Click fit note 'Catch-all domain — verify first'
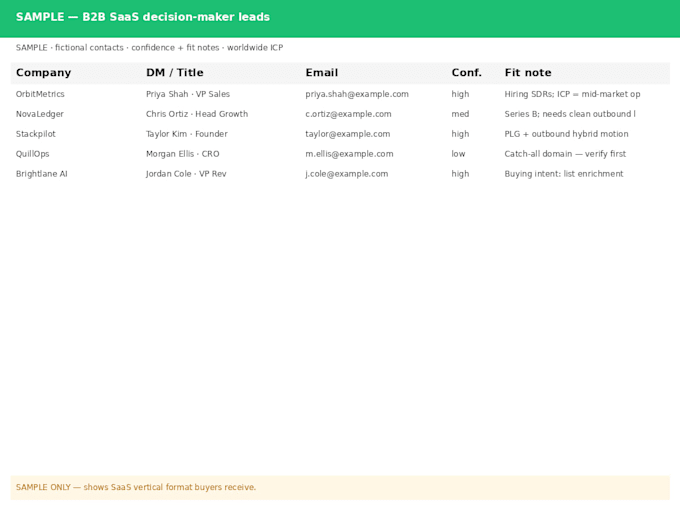The image size is (680, 510). [565, 154]
